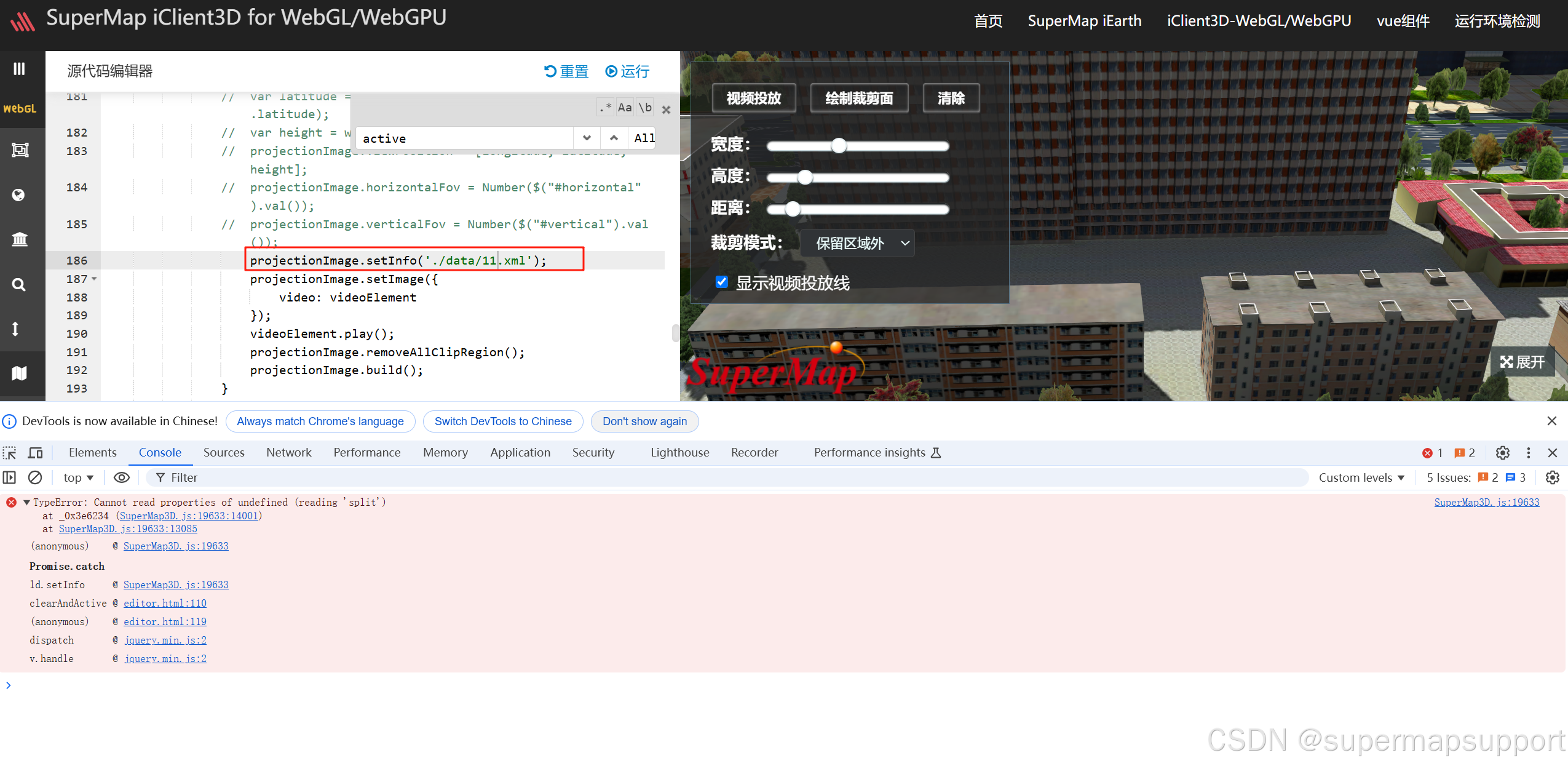Switch to the Sources tab in DevTools

(224, 452)
